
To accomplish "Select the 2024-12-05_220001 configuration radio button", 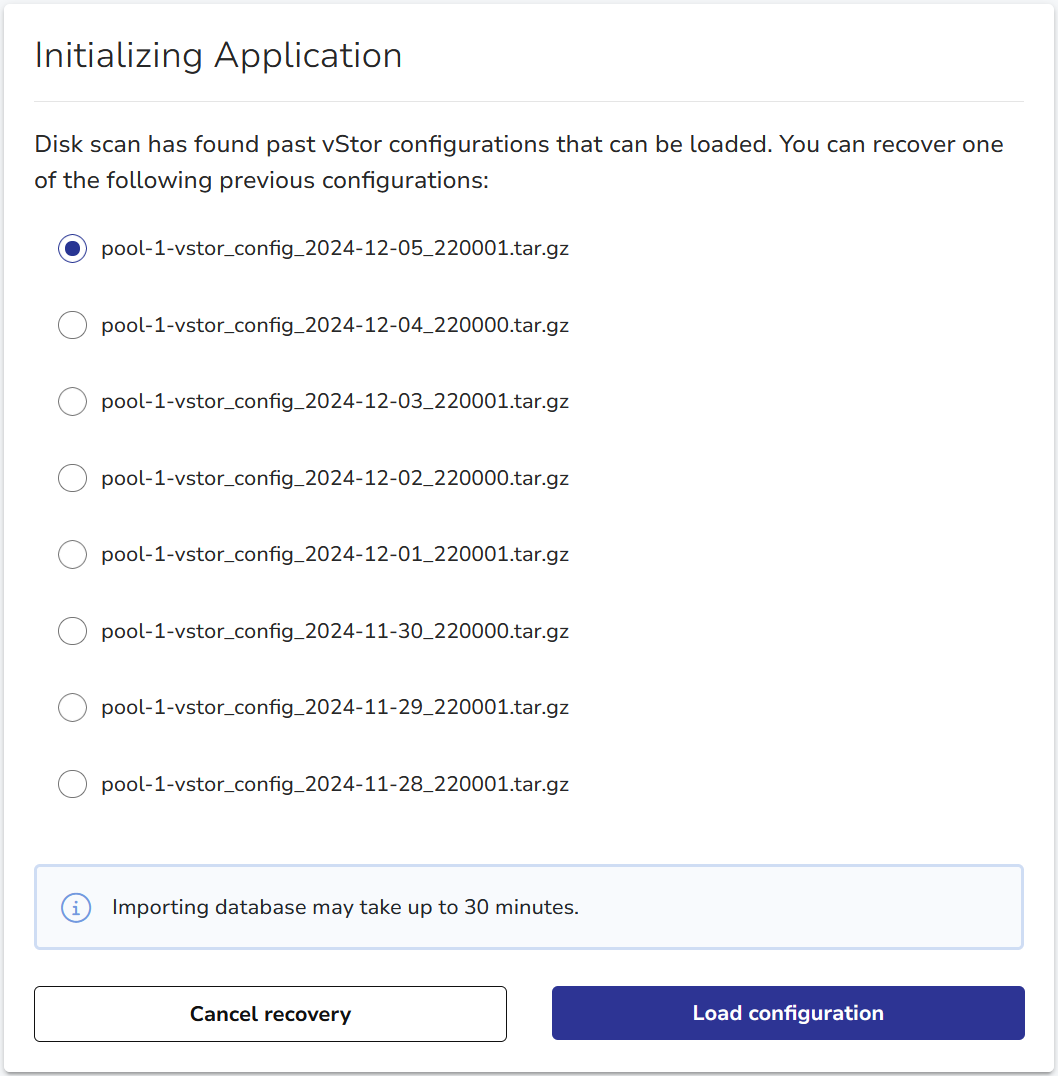I will point(72,249).
